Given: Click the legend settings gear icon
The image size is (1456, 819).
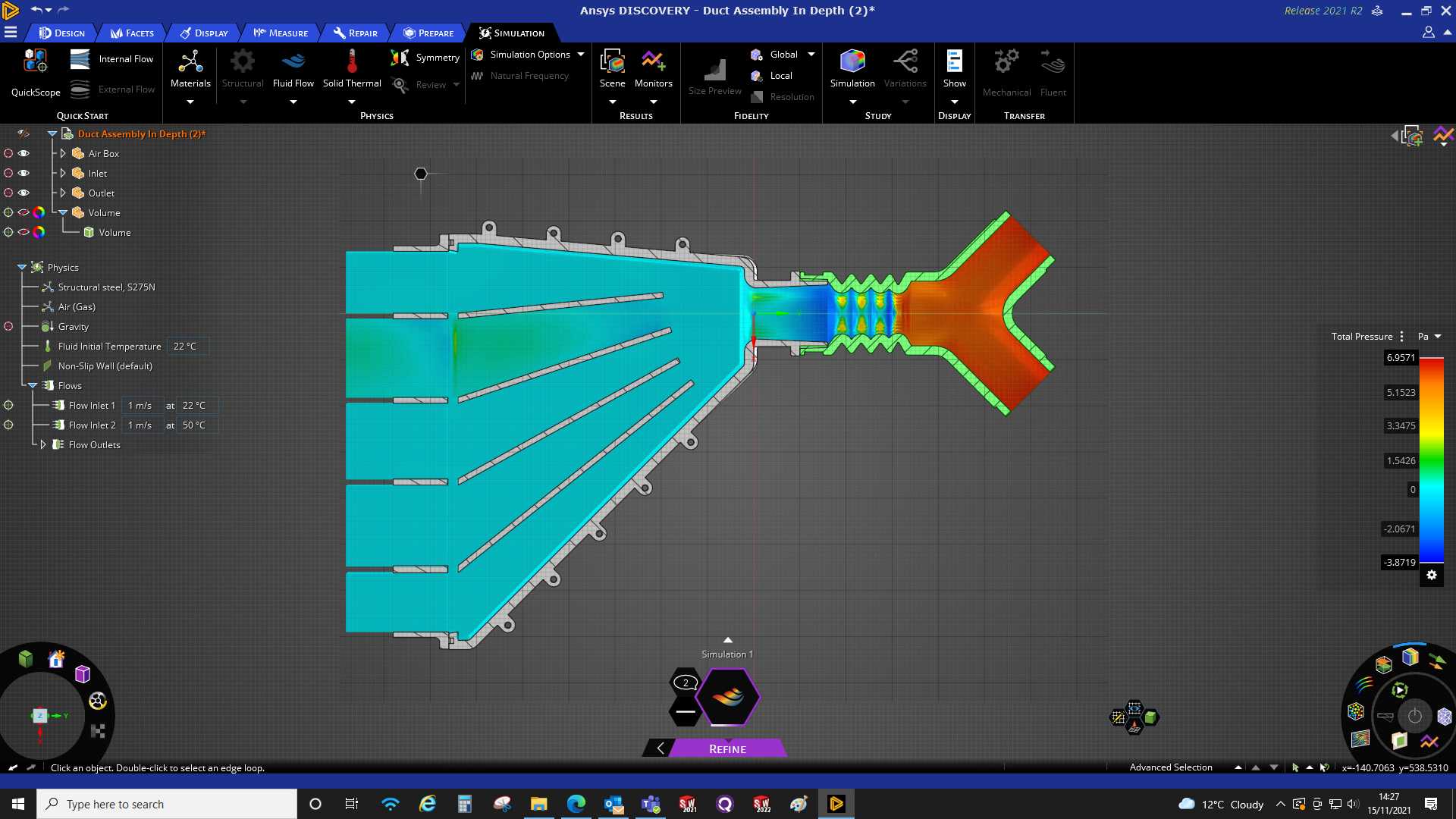Looking at the screenshot, I should 1432,575.
